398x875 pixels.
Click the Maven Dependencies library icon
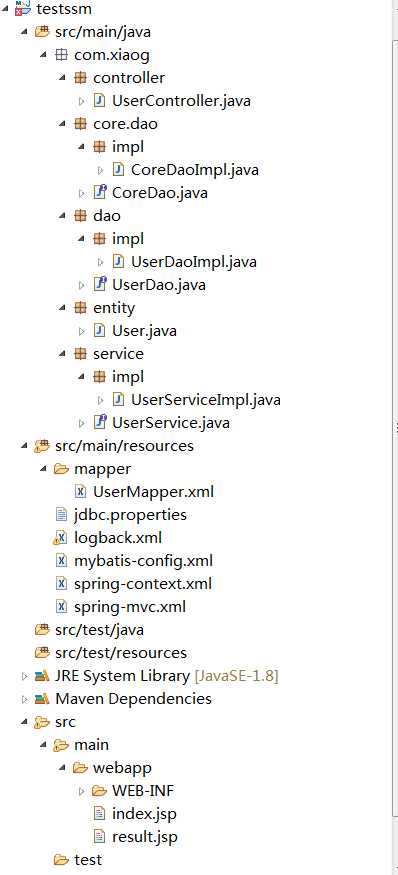(42, 699)
